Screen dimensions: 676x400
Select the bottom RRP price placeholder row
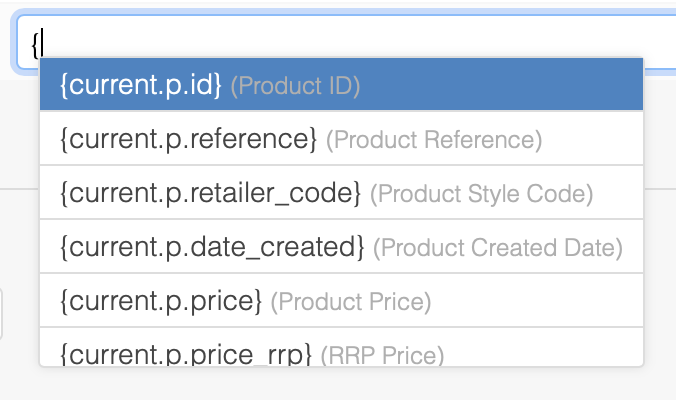(x=341, y=352)
